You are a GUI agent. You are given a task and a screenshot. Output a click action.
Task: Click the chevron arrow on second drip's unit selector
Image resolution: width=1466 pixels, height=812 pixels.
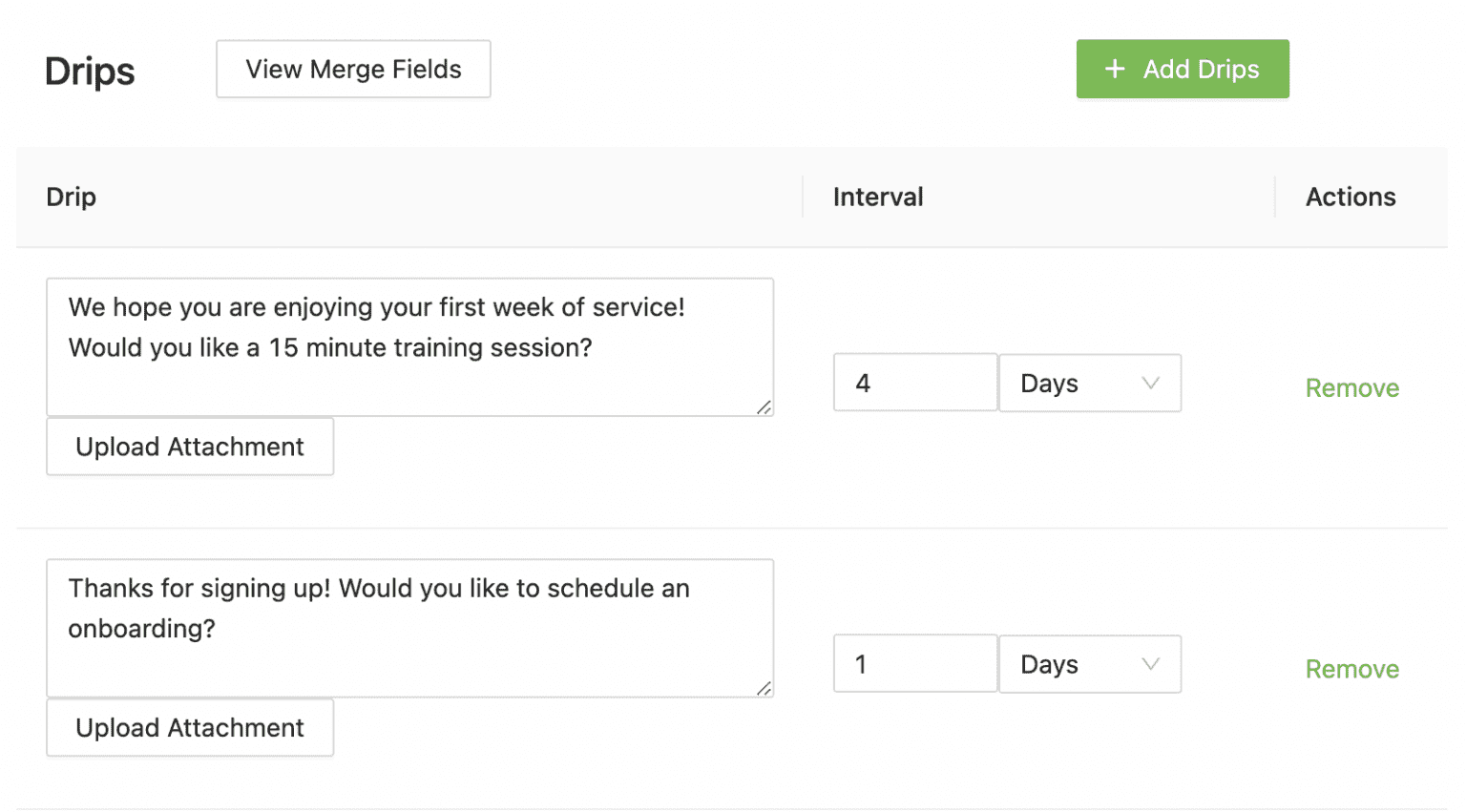click(x=1150, y=664)
